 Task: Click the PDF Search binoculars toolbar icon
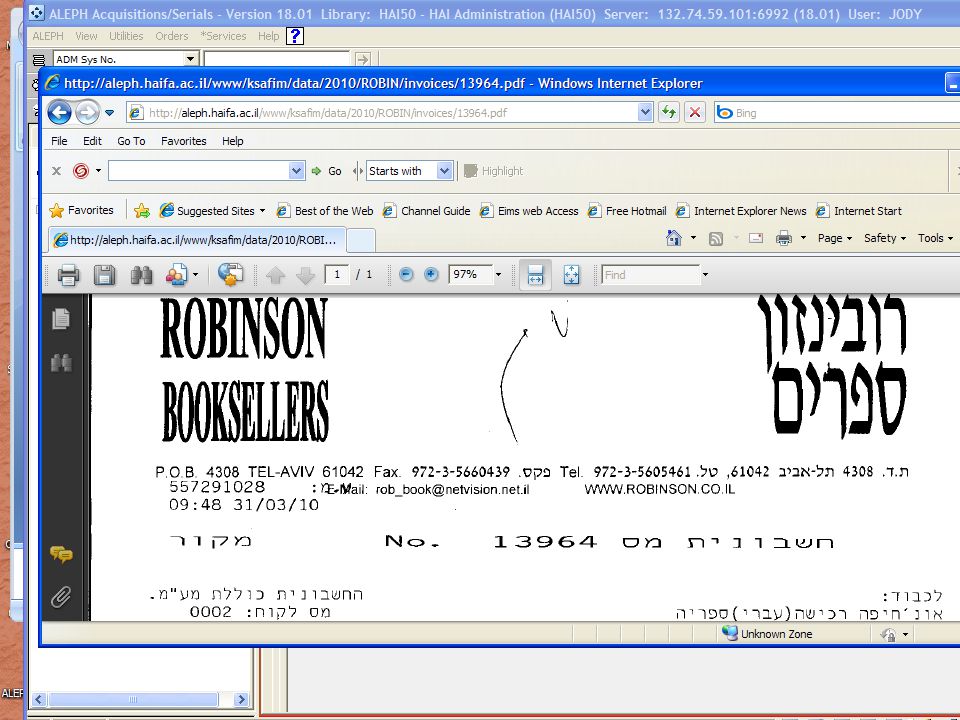[141, 275]
